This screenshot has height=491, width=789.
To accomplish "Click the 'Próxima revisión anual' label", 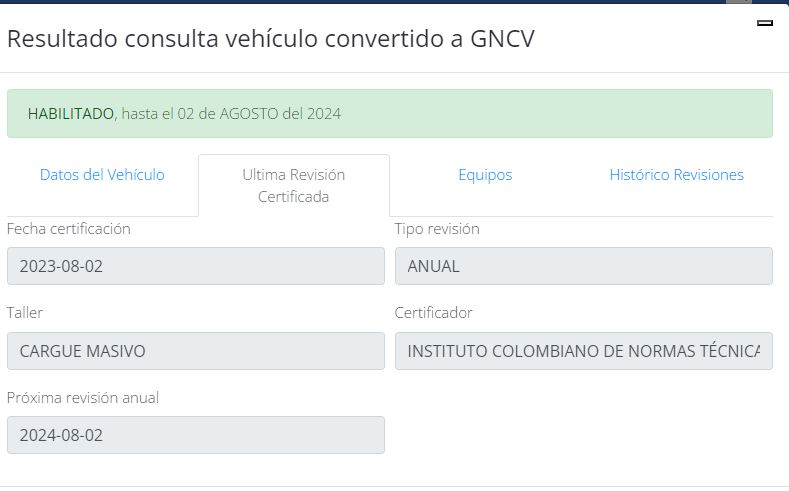I will point(83,398).
